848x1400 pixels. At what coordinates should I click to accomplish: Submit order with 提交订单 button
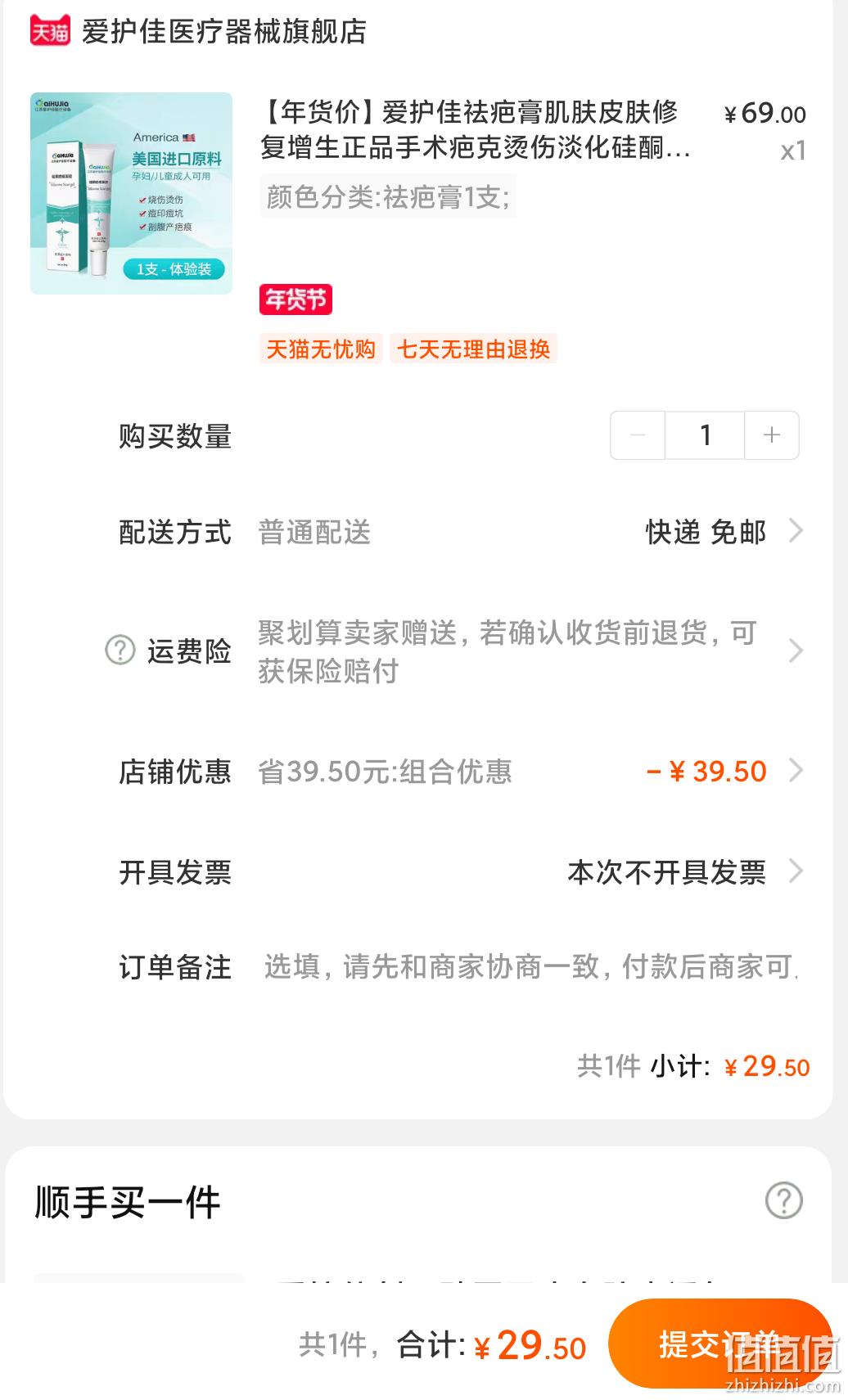click(720, 1344)
